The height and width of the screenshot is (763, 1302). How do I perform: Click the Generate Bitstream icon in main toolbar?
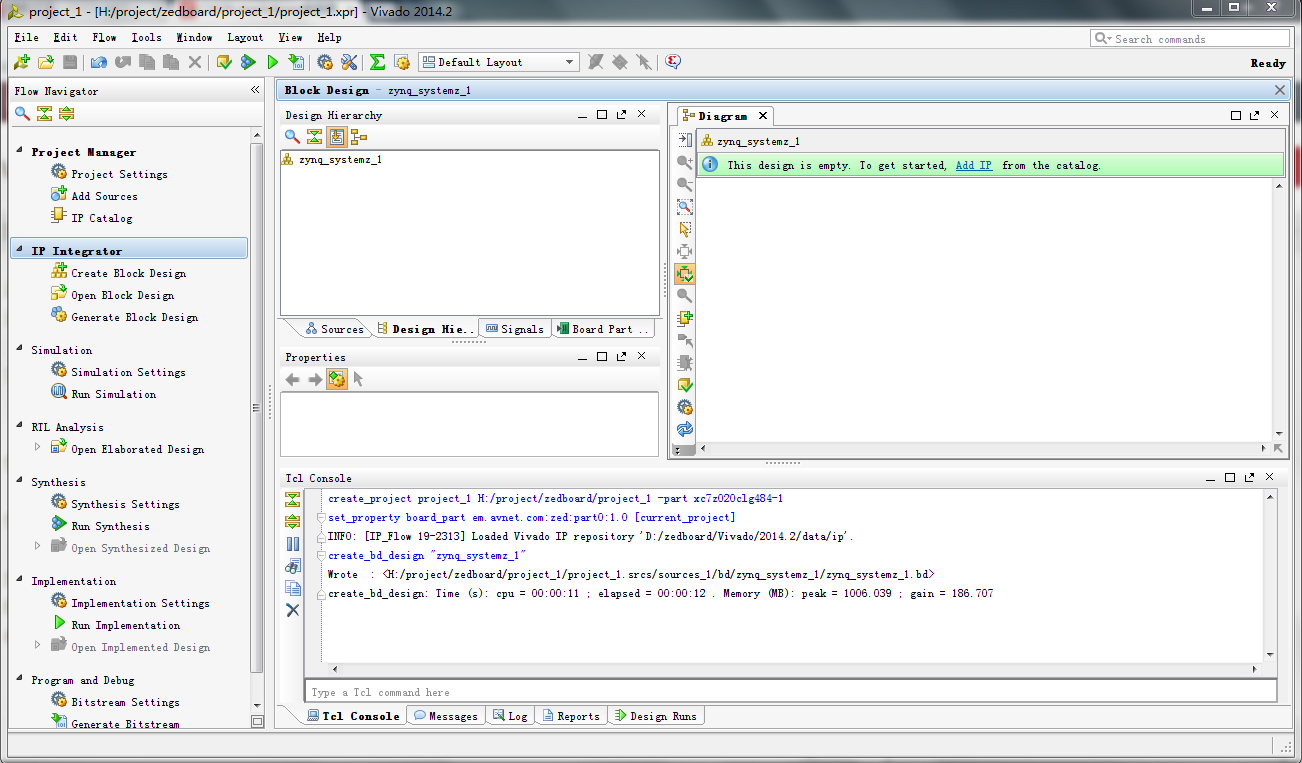coord(296,62)
